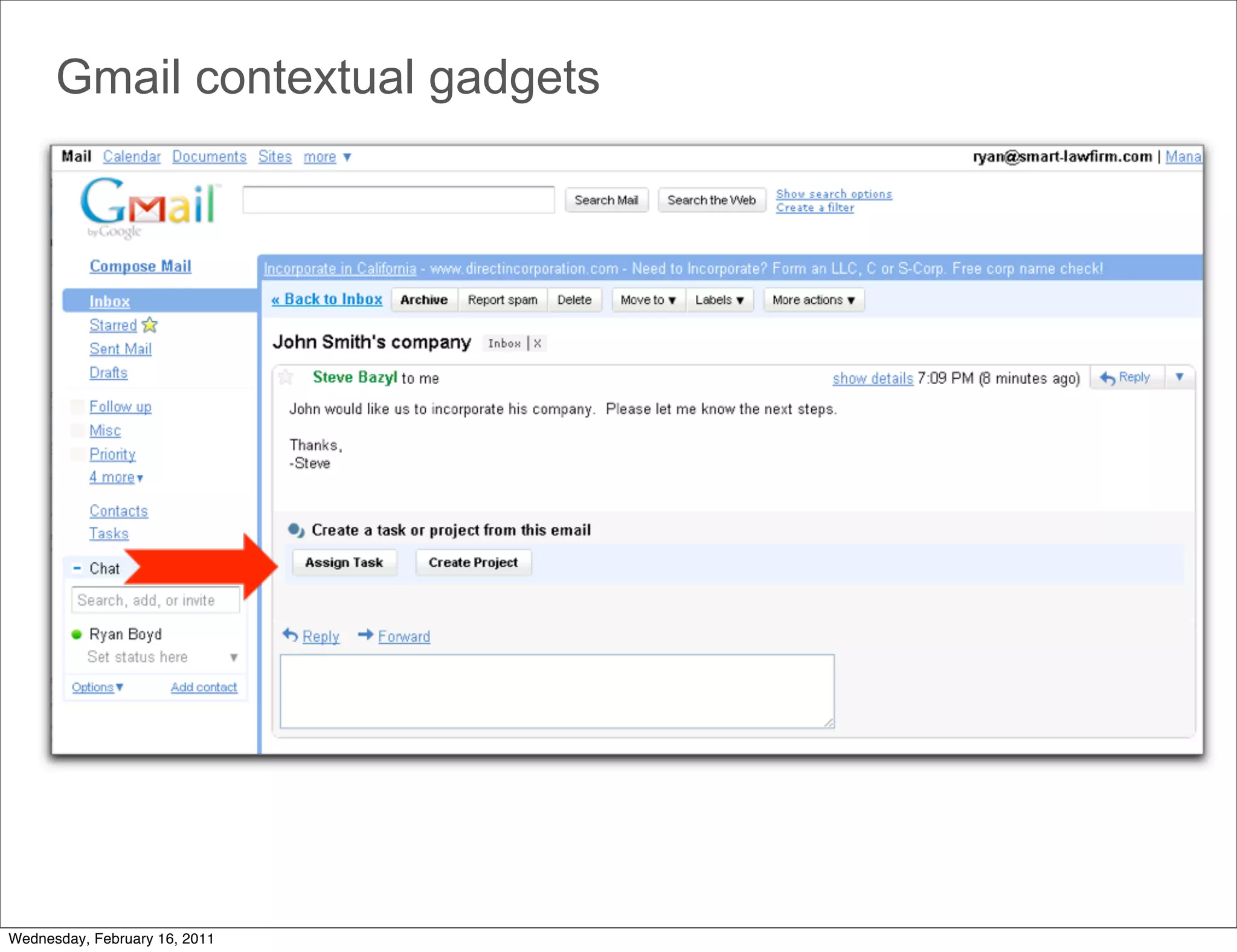Click Show search options
The width and height of the screenshot is (1237, 952).
[x=834, y=194]
